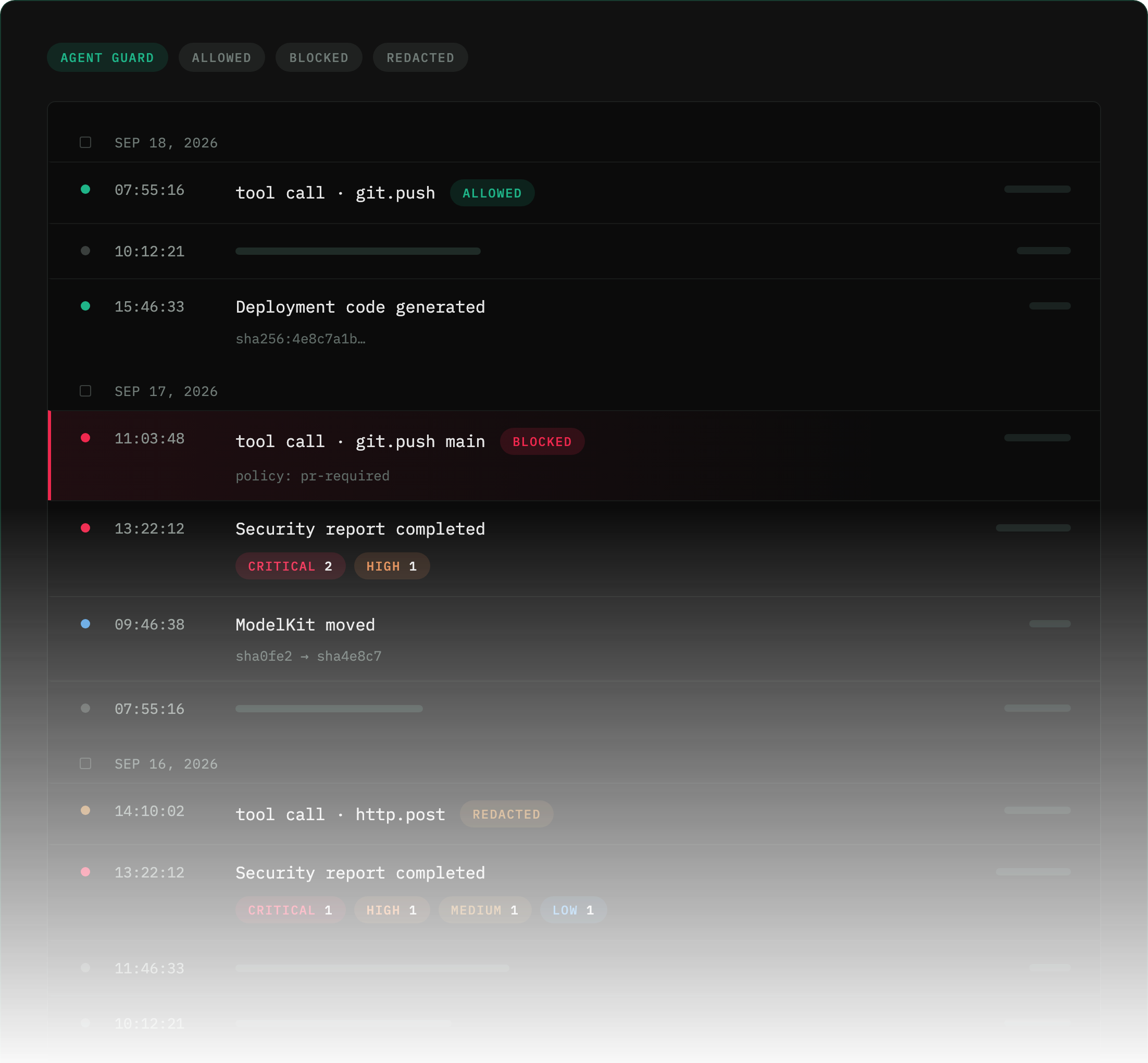Click the REDACTED badge on http.post
The image size is (1148, 1063).
[x=506, y=814]
